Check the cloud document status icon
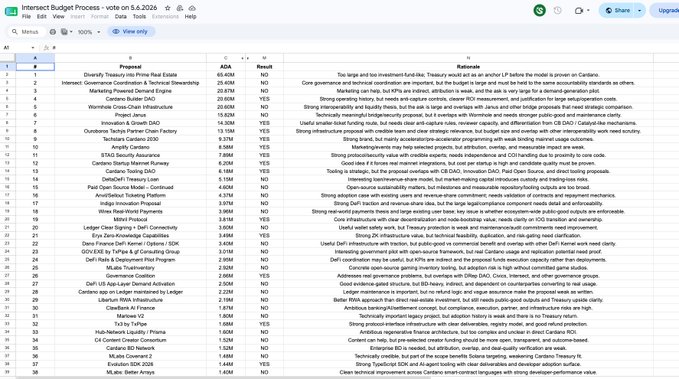679x379 pixels. pyautogui.click(x=192, y=8)
